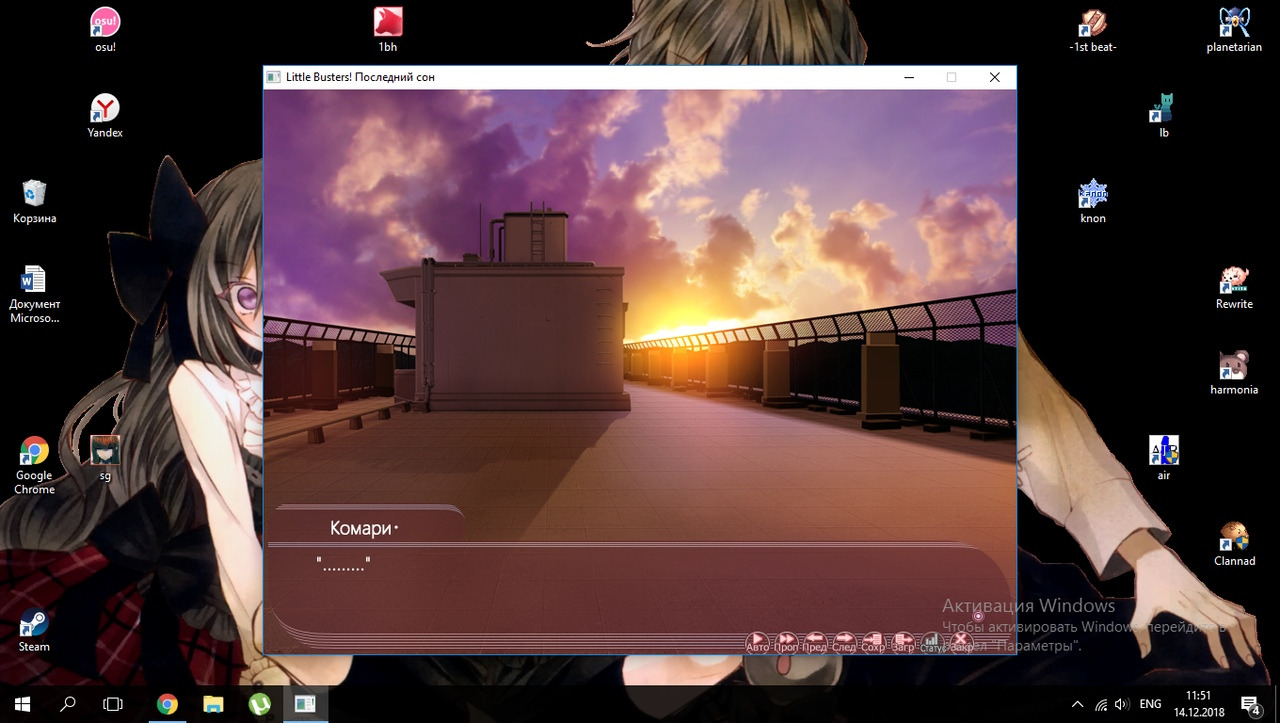Open the Загр load menu
1280x723 pixels.
tap(903, 640)
